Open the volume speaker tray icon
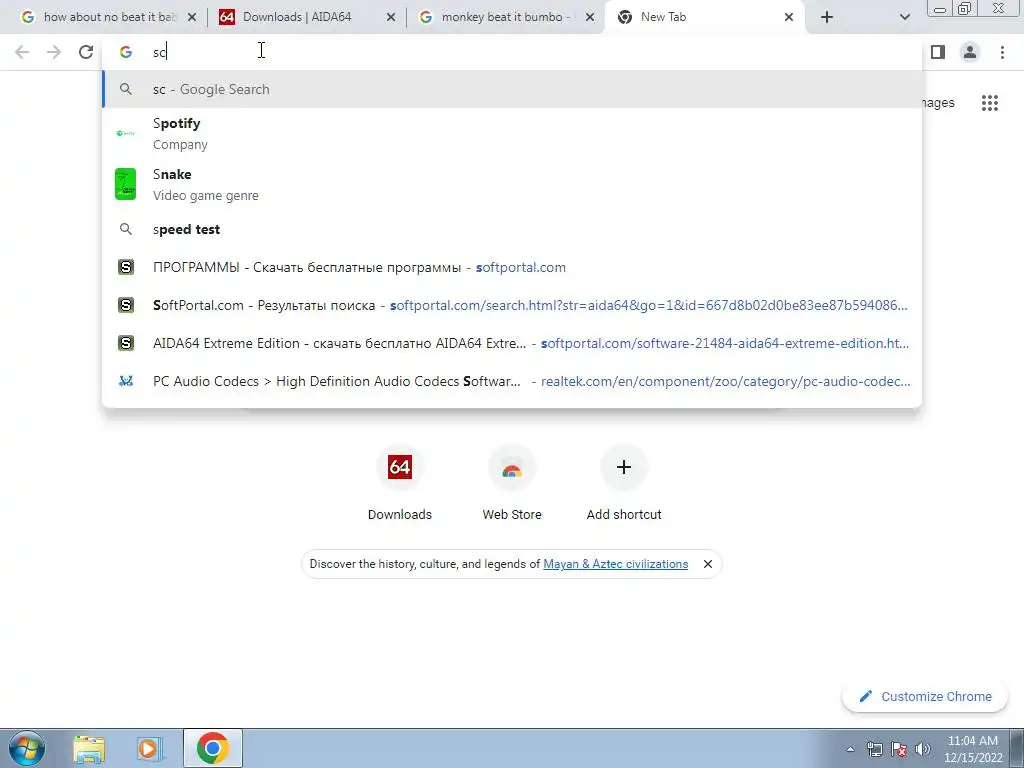This screenshot has width=1024, height=768. 923,749
